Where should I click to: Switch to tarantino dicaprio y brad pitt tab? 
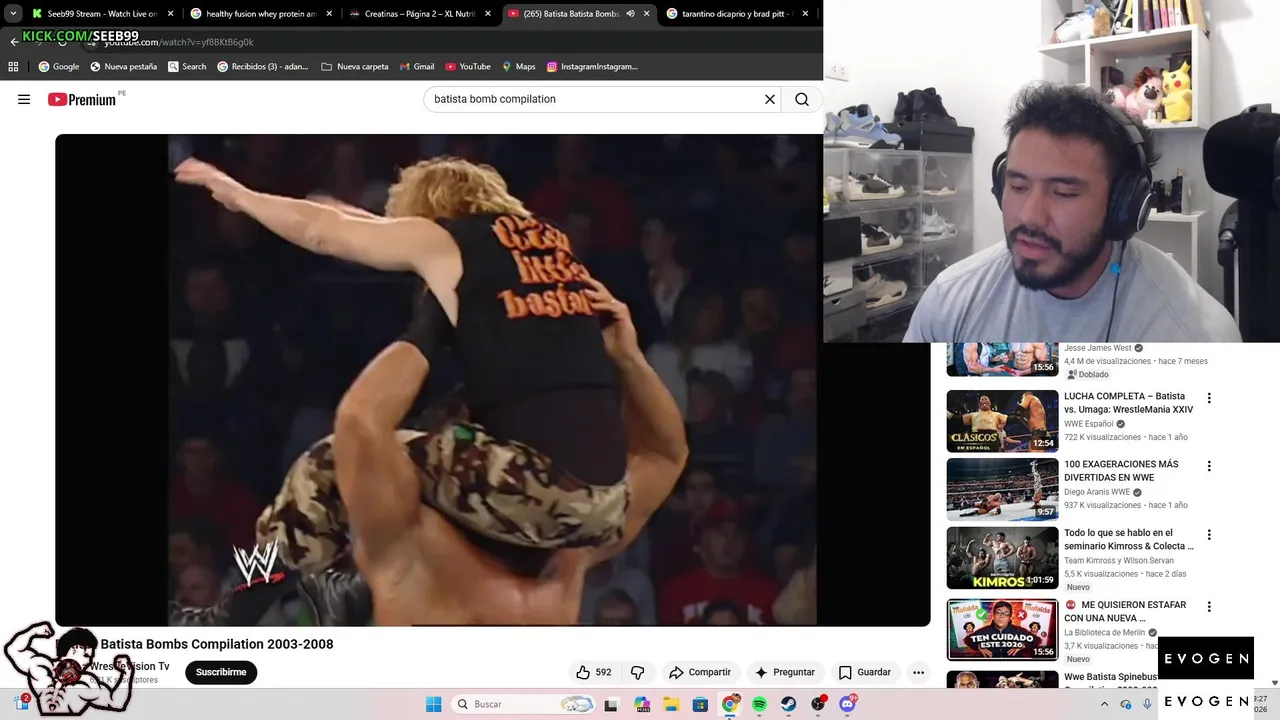[740, 14]
